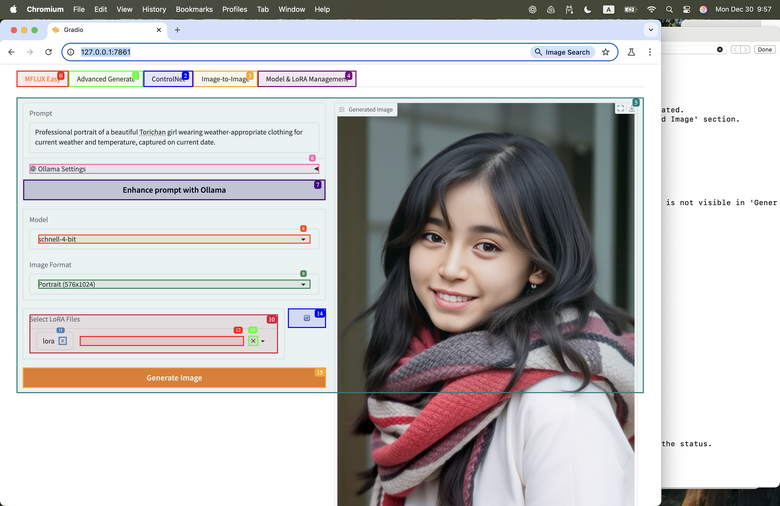The height and width of the screenshot is (506, 780).
Task: Click next match arrow in background window
Action: (x=745, y=49)
